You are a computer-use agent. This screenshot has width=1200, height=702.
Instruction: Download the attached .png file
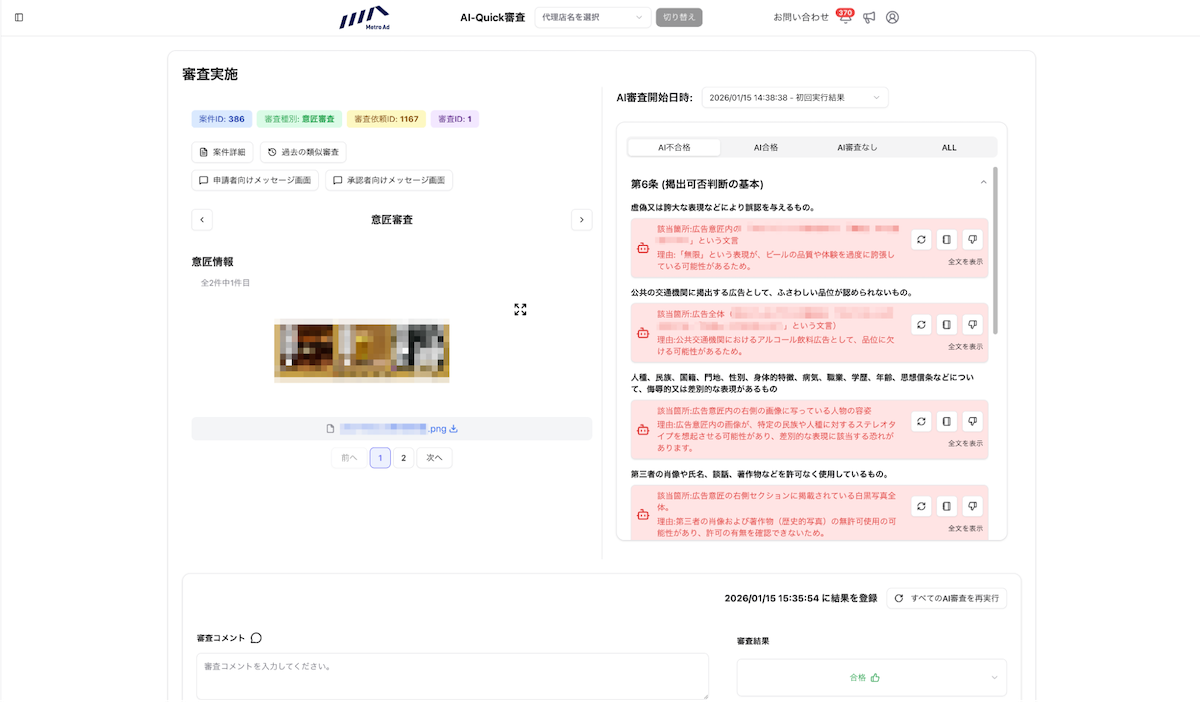tap(453, 429)
